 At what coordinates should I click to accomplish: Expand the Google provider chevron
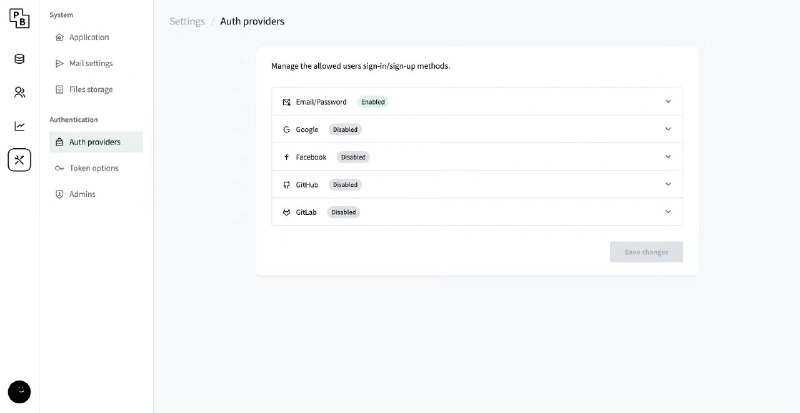tap(668, 129)
